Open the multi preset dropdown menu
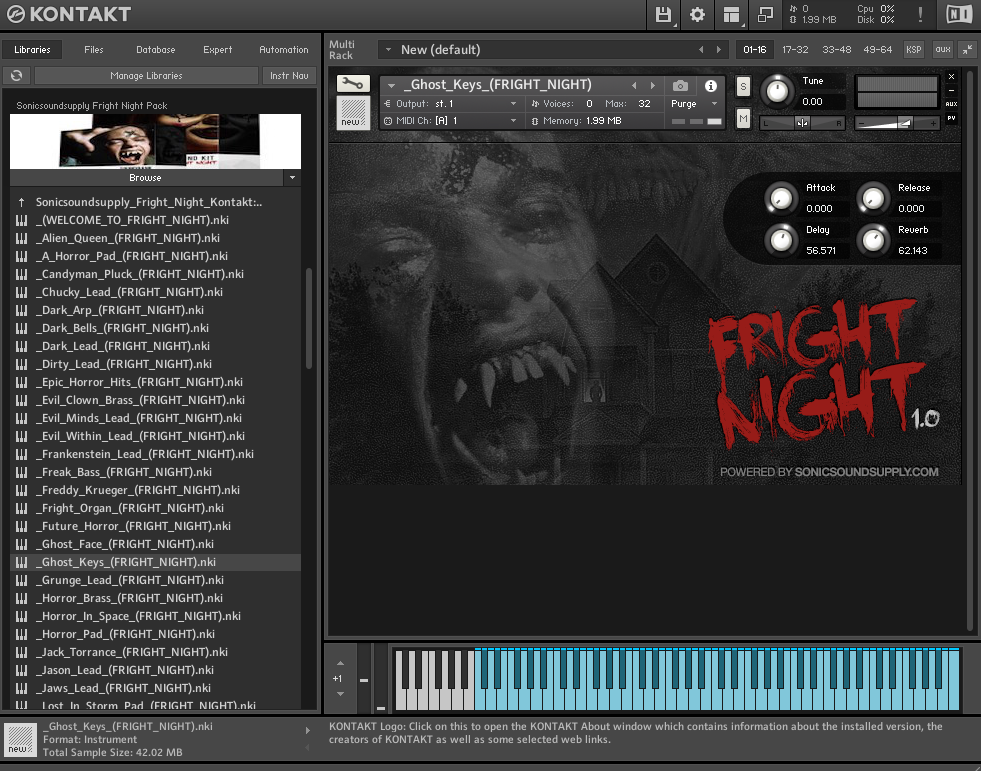This screenshot has width=981, height=771. (389, 49)
